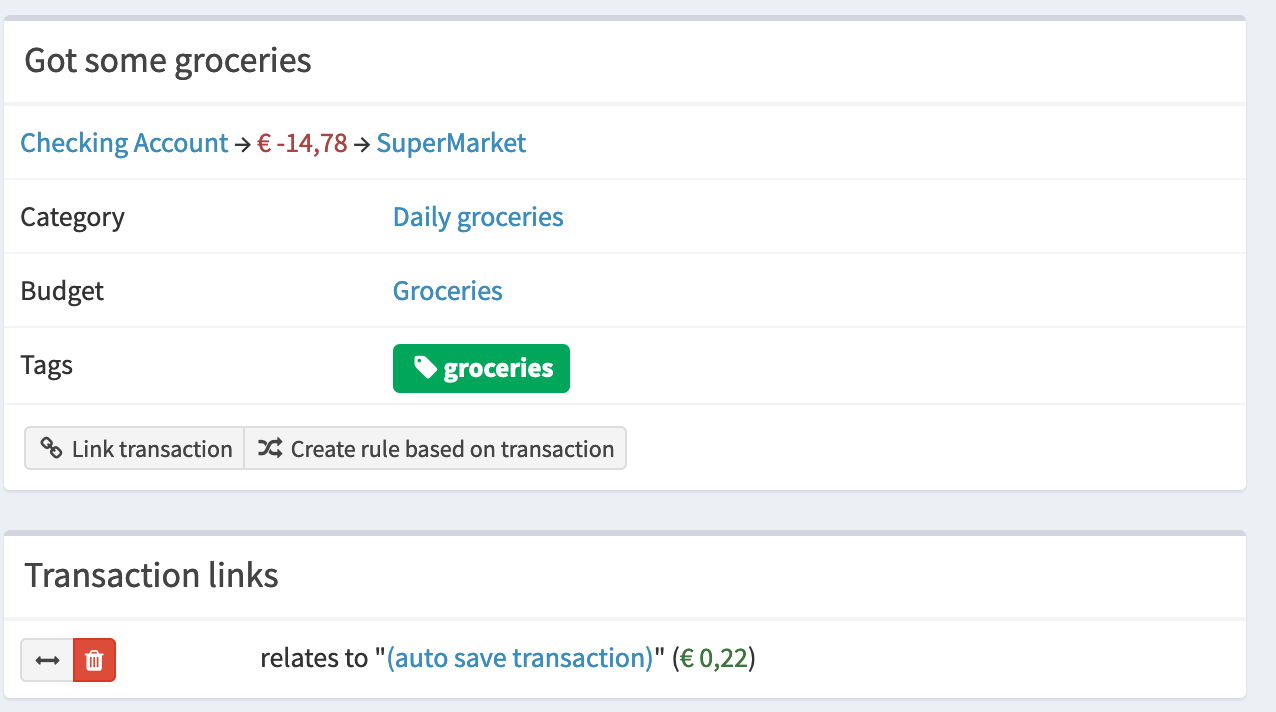Screen dimensions: 1276x712
Task: Select the green groceries tag label
Action: pos(497,369)
